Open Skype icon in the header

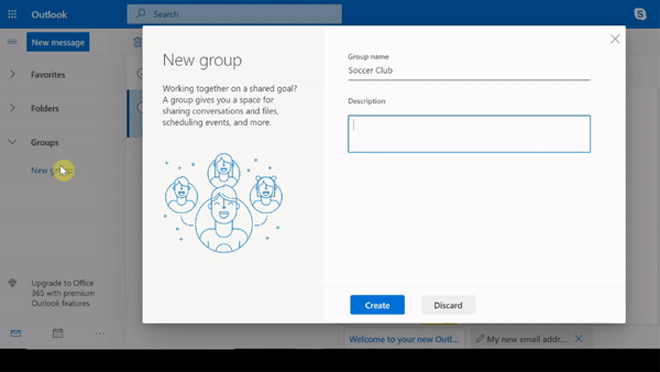[640, 14]
